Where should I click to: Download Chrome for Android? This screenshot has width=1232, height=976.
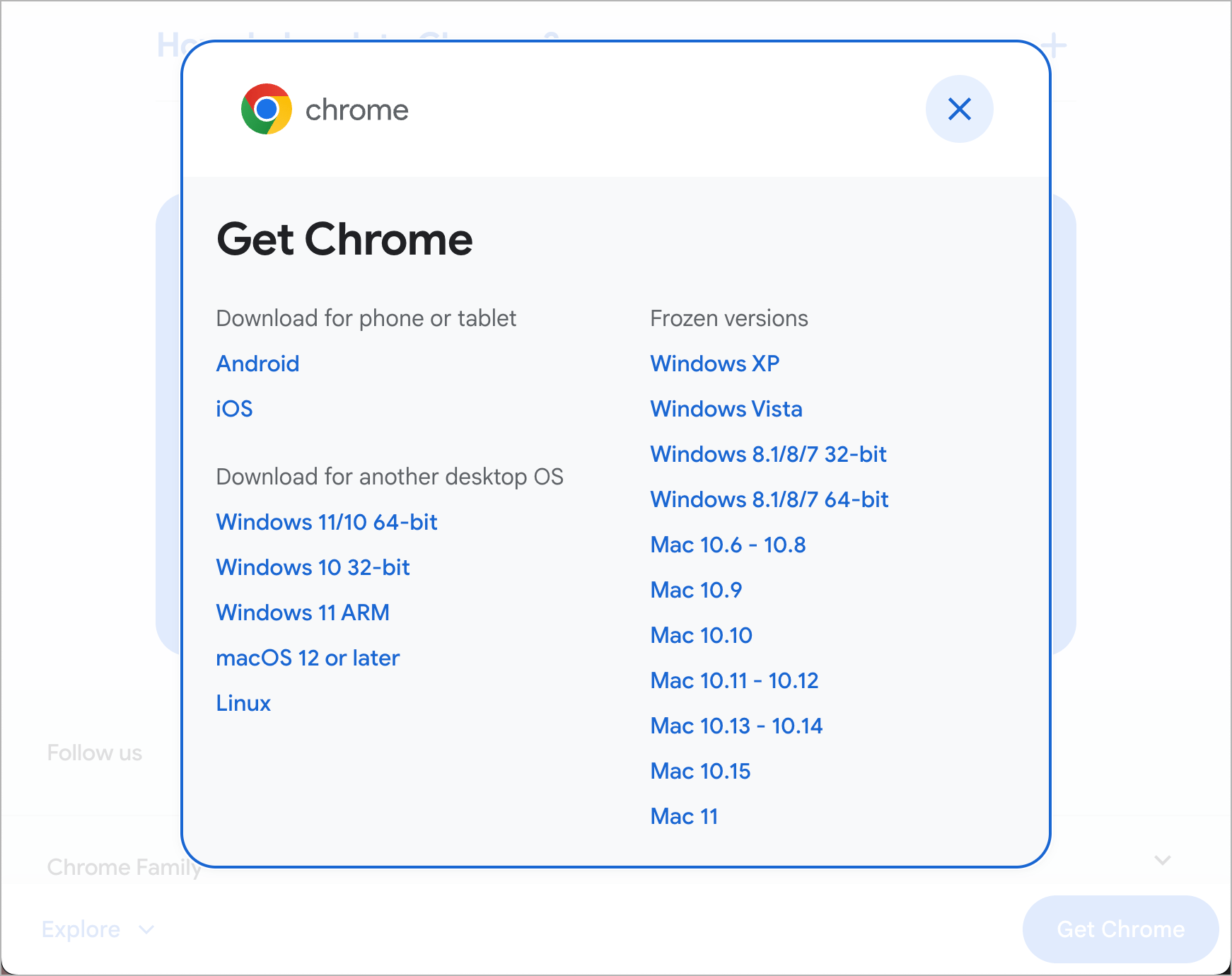(257, 363)
